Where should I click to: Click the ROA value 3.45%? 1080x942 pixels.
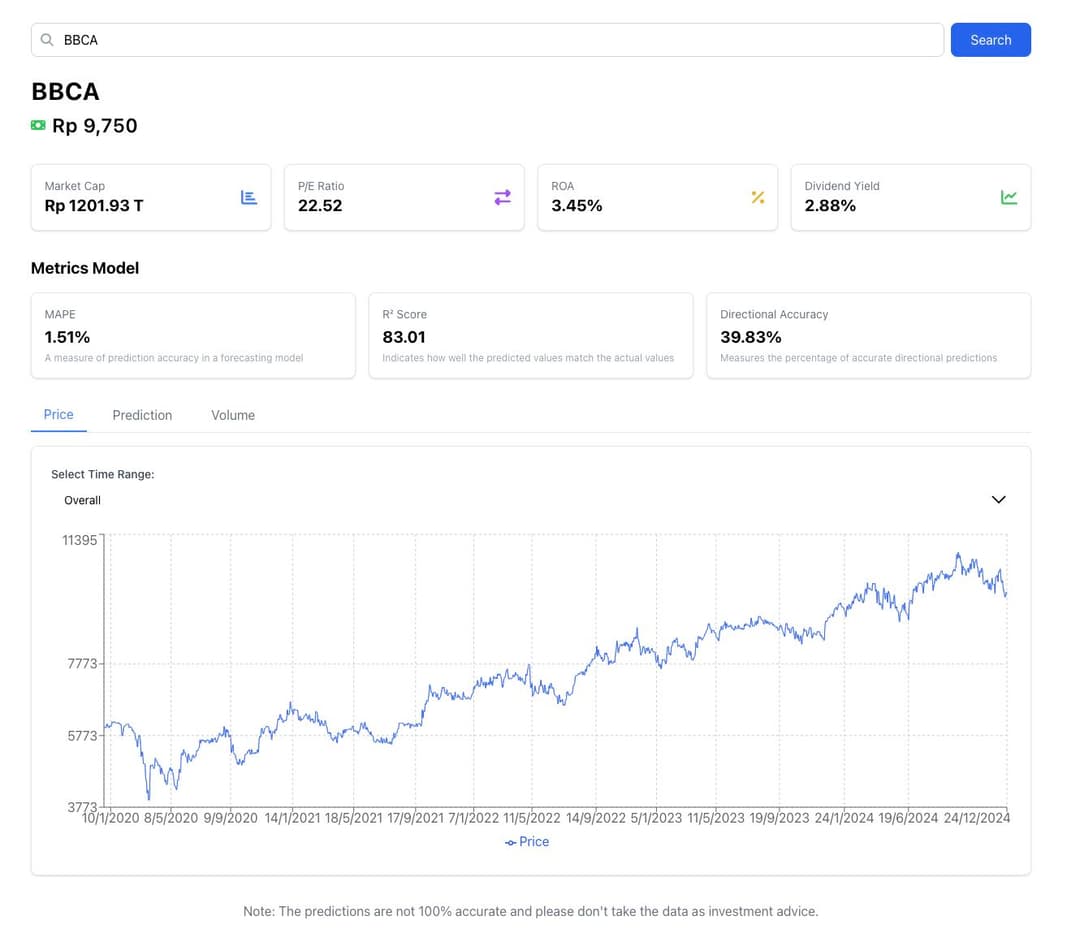coord(577,206)
